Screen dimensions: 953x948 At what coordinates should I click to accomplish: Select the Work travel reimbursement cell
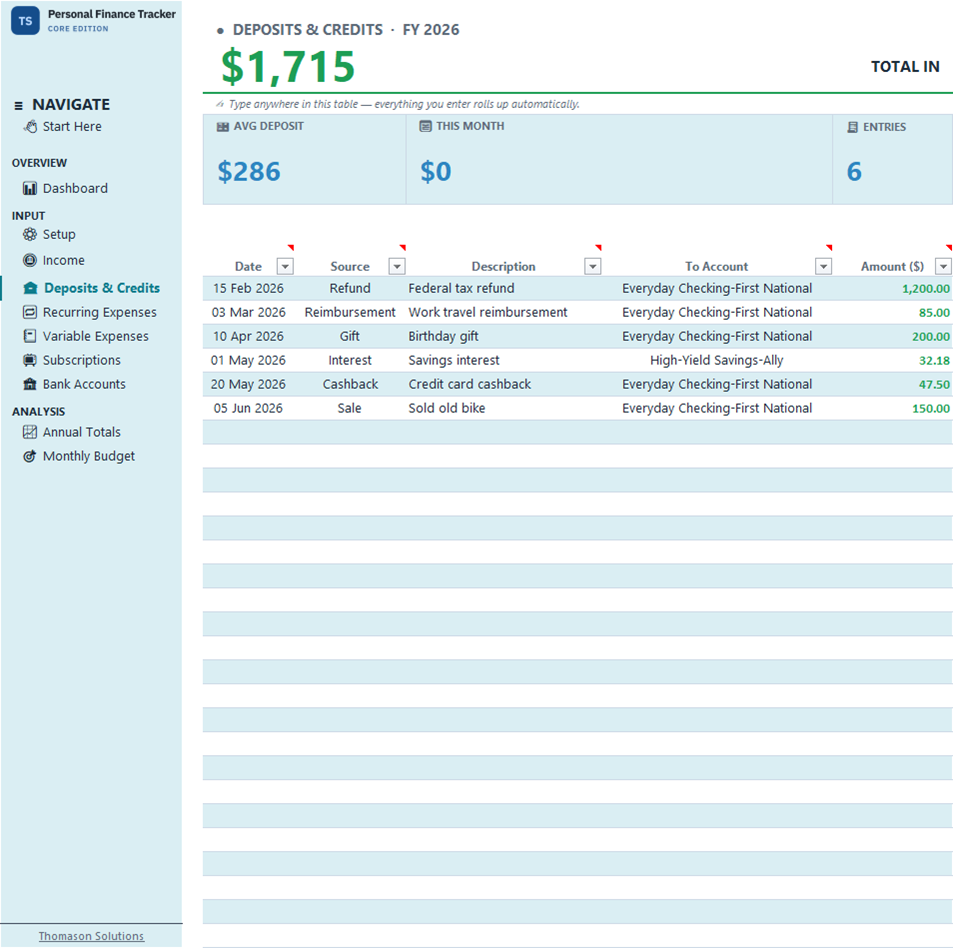click(504, 312)
